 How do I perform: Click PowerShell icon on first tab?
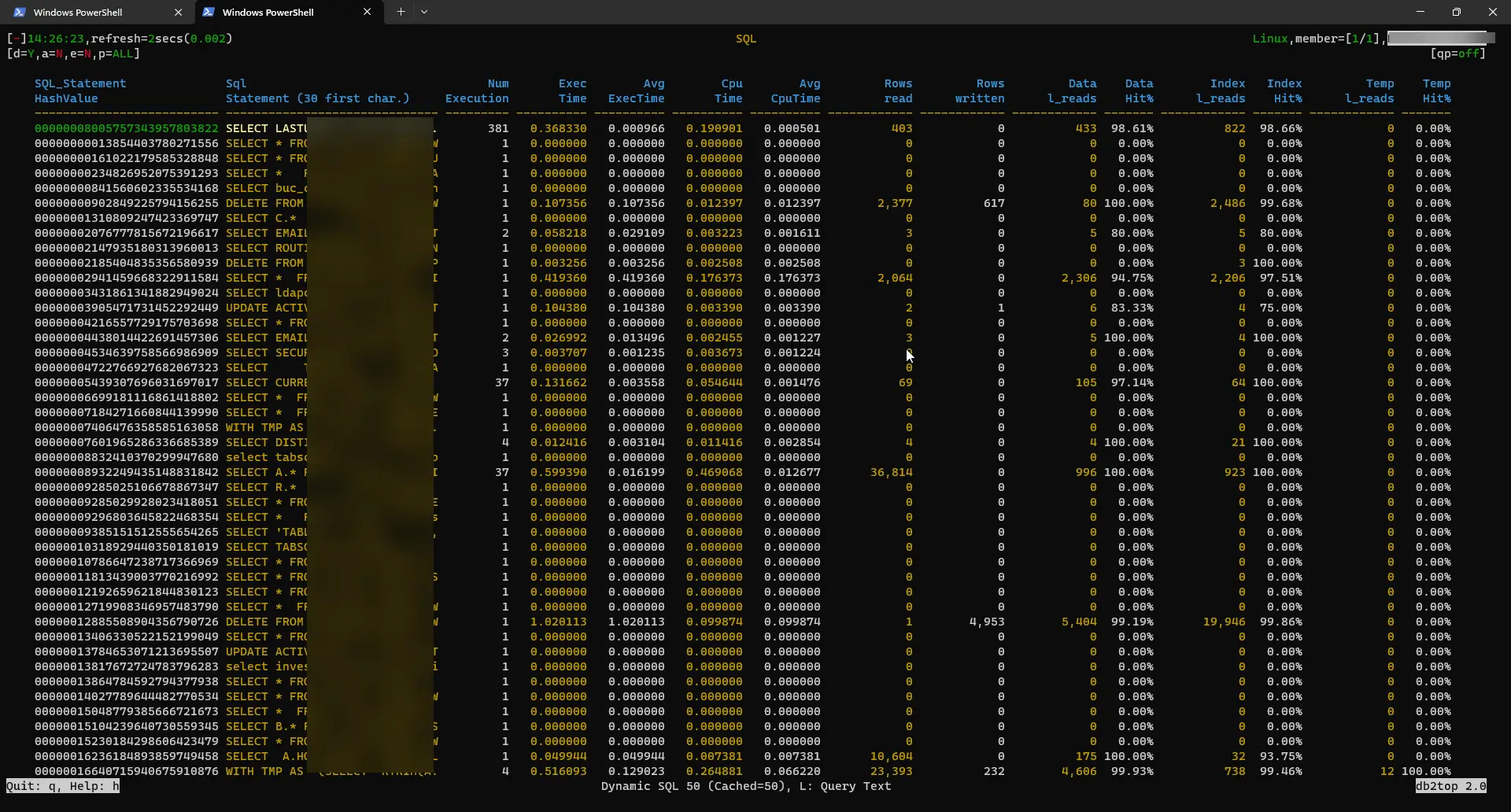click(20, 12)
